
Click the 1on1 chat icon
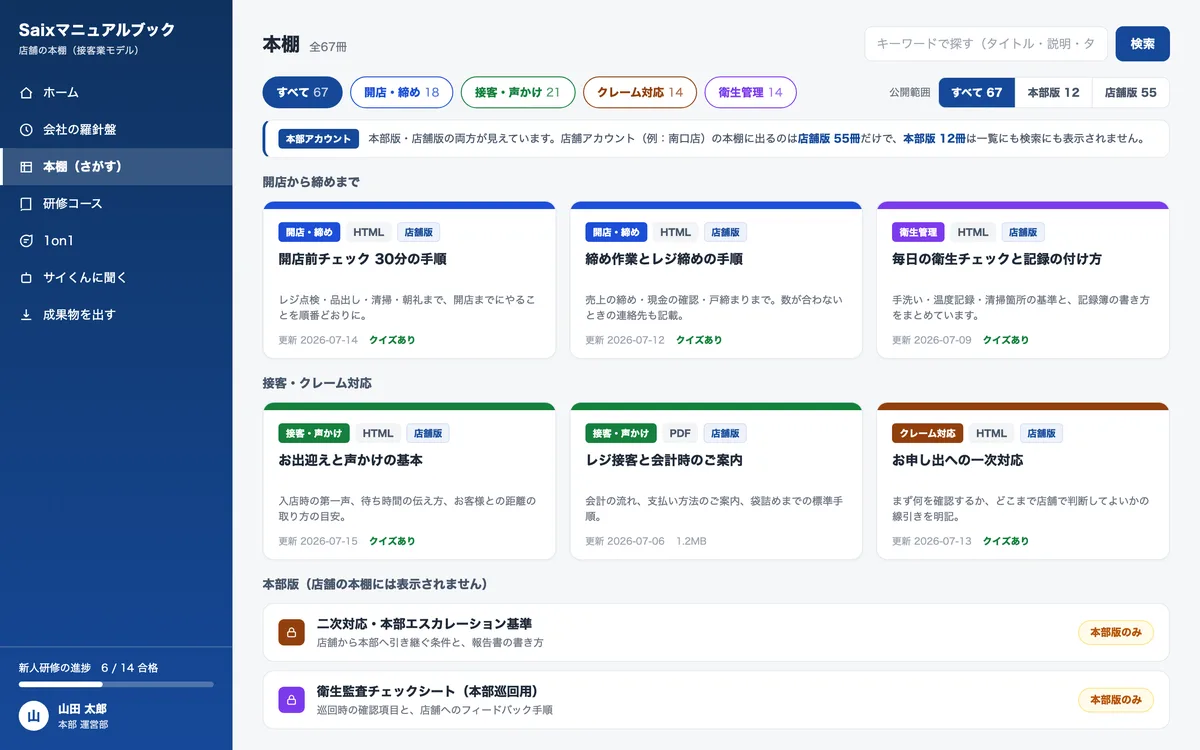(26, 241)
